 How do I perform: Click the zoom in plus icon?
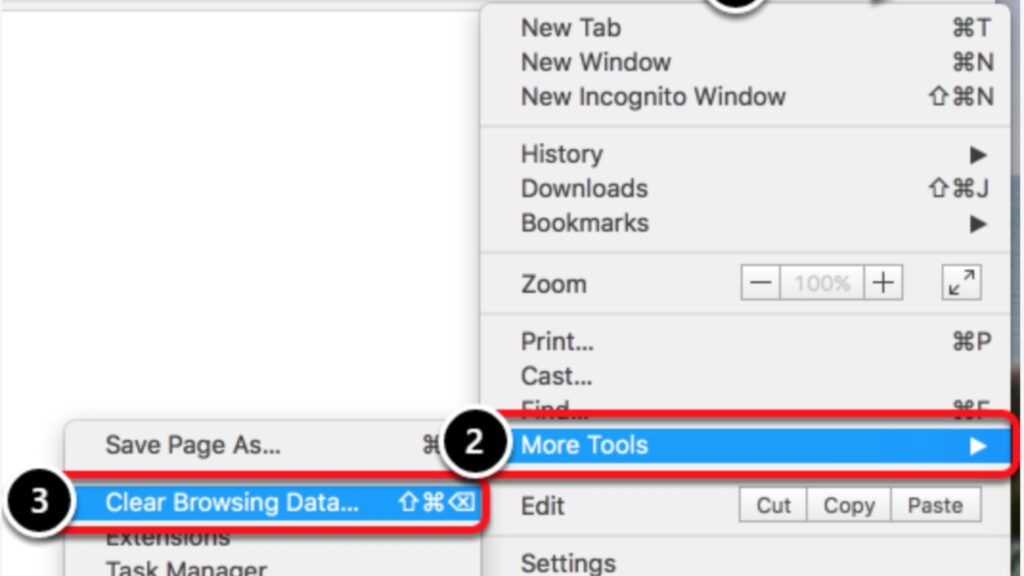point(883,283)
